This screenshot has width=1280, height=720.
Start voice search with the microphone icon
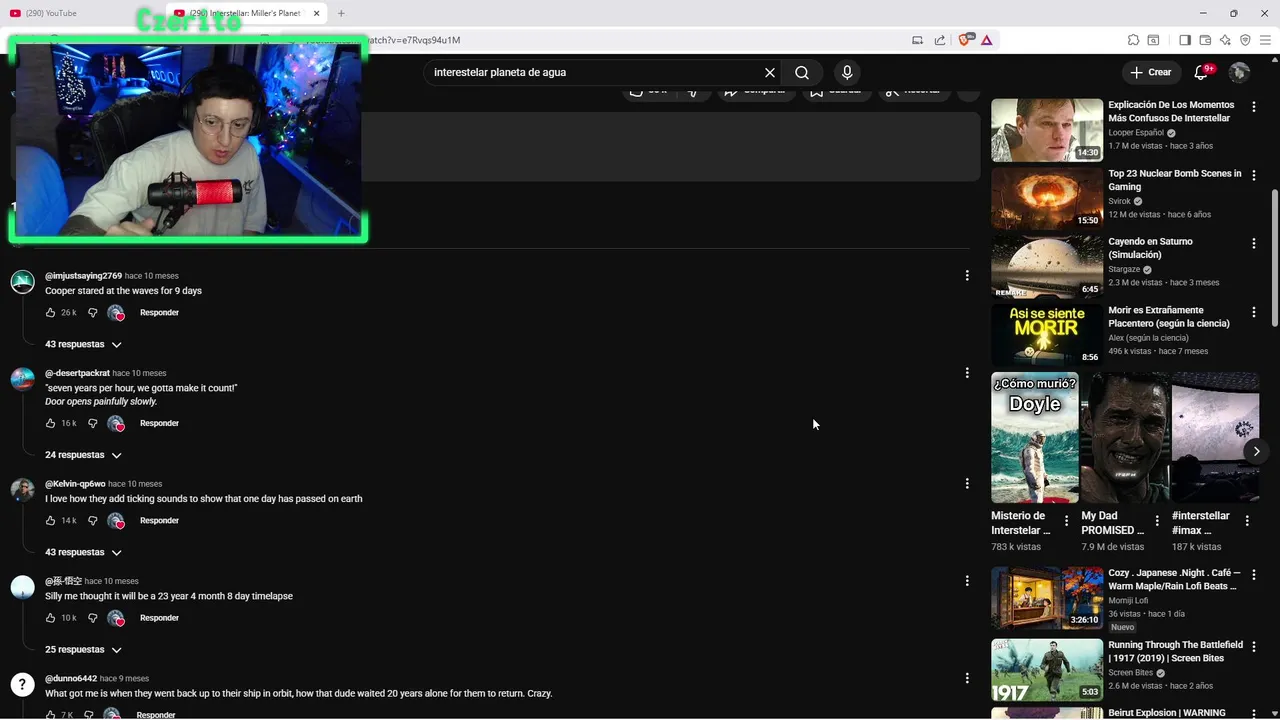tap(847, 73)
